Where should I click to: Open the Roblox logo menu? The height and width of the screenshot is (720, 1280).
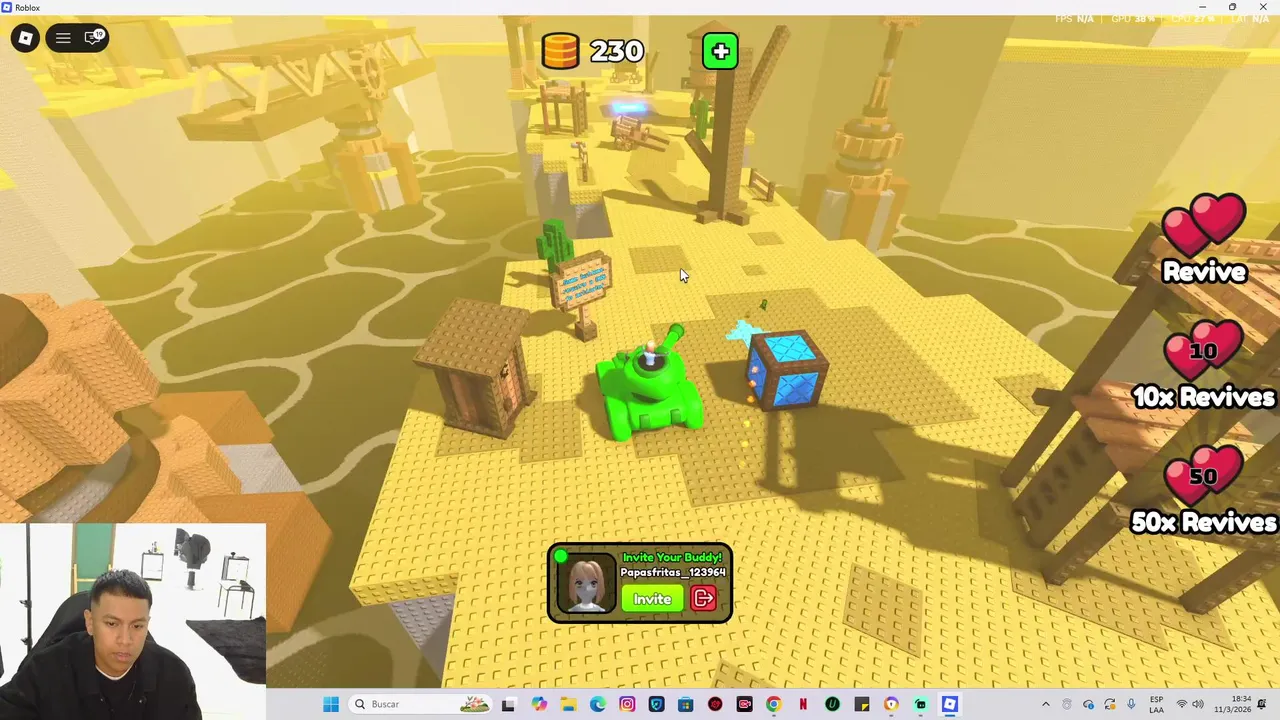coord(25,38)
